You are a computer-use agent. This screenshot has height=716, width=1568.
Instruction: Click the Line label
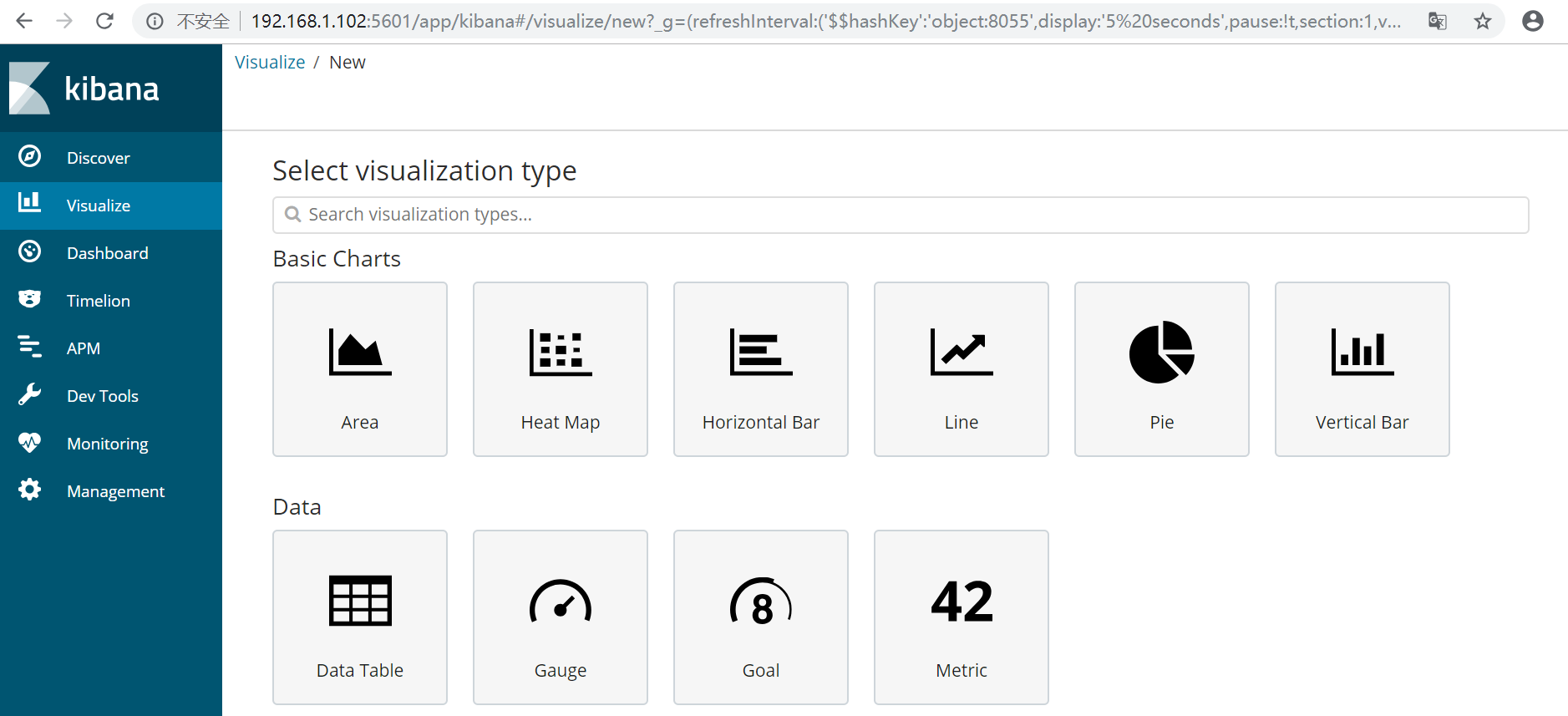click(x=962, y=423)
